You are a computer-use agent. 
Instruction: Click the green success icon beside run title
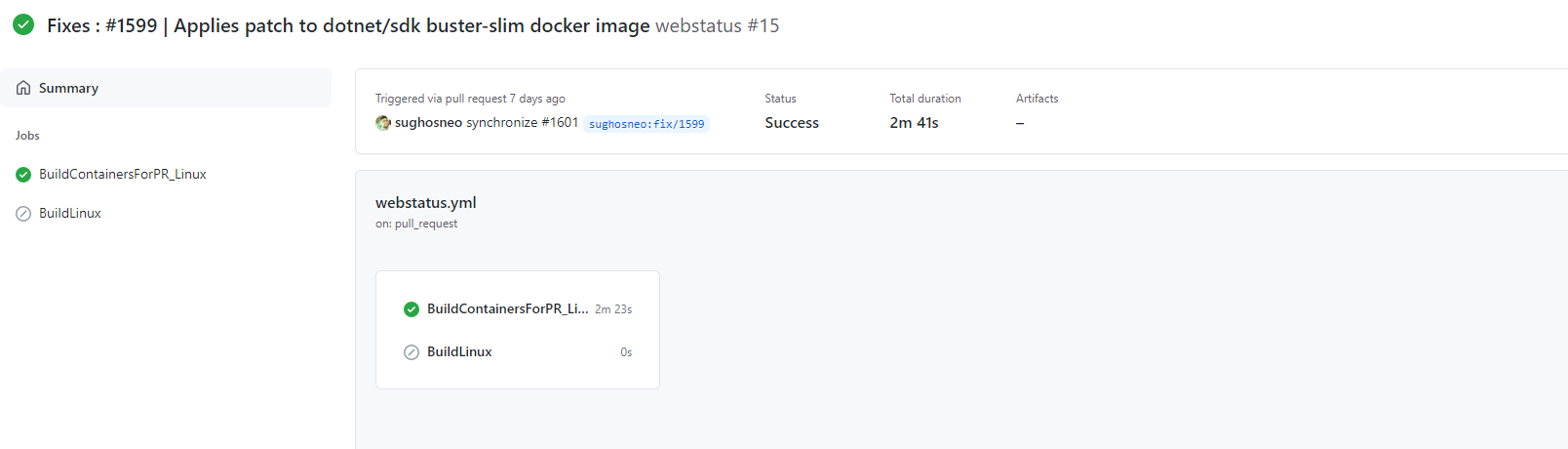(23, 25)
